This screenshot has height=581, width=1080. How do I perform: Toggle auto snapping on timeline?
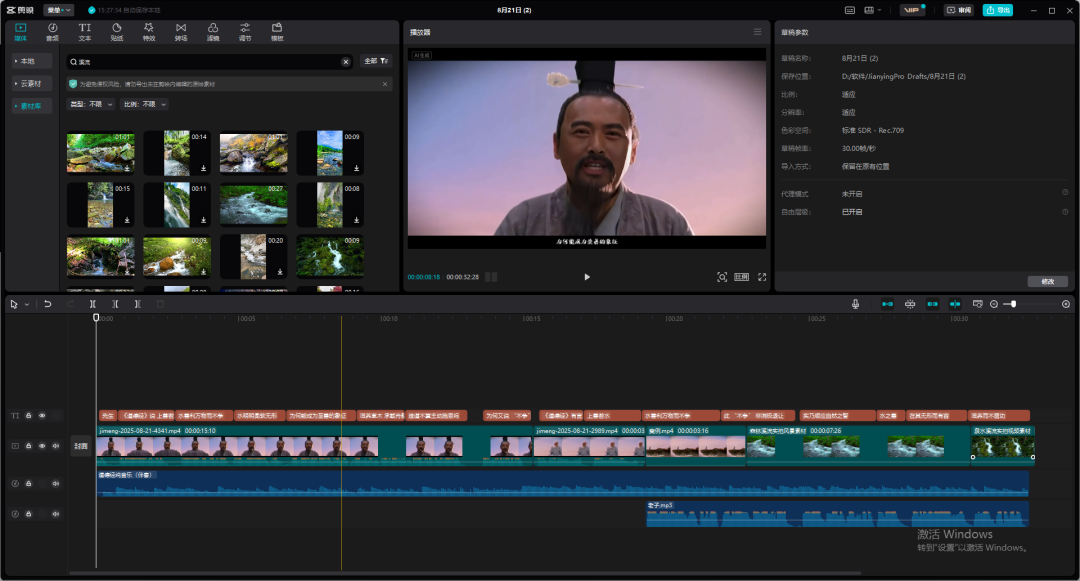pos(910,304)
